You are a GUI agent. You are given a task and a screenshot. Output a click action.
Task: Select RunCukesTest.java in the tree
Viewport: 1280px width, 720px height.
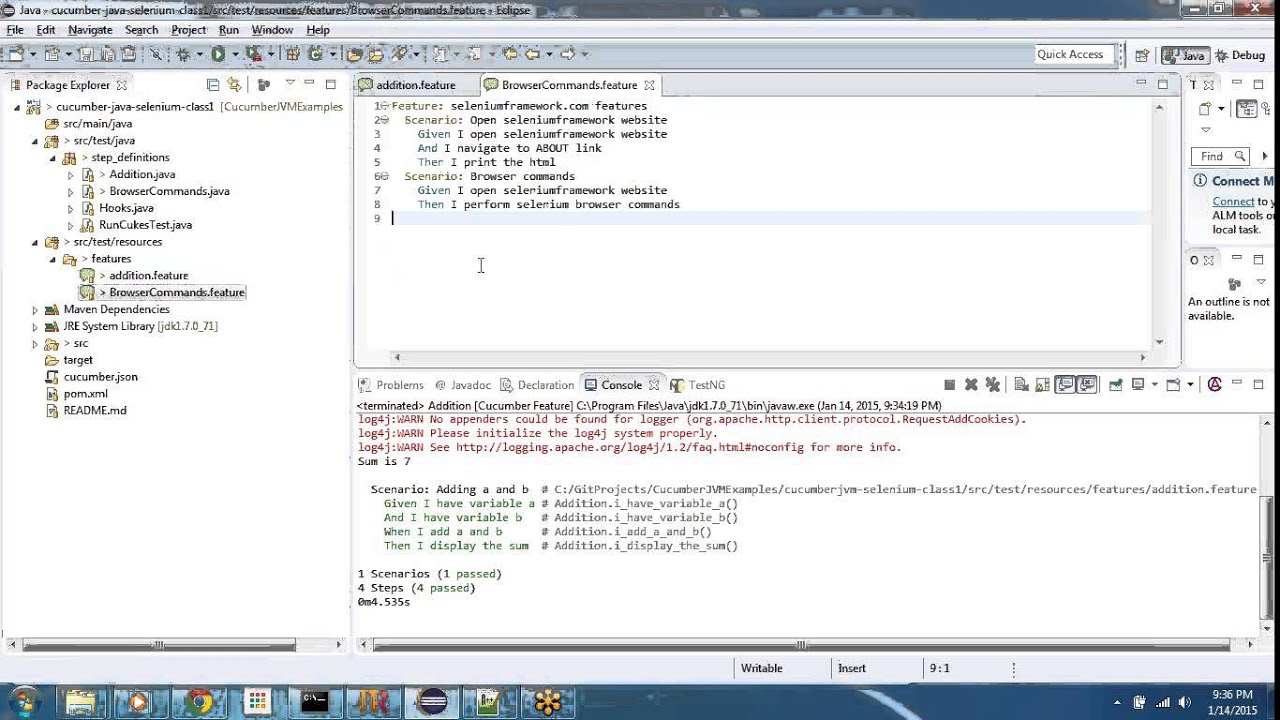click(145, 225)
